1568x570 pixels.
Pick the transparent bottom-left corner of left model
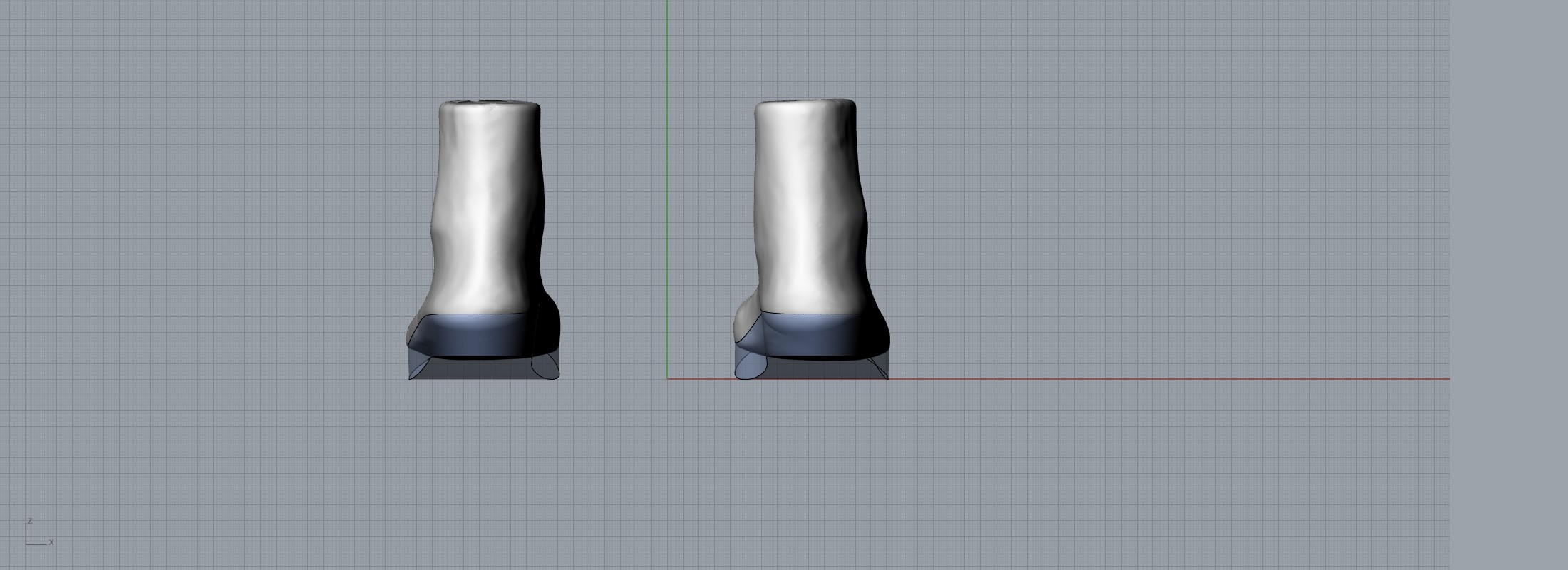414,370
